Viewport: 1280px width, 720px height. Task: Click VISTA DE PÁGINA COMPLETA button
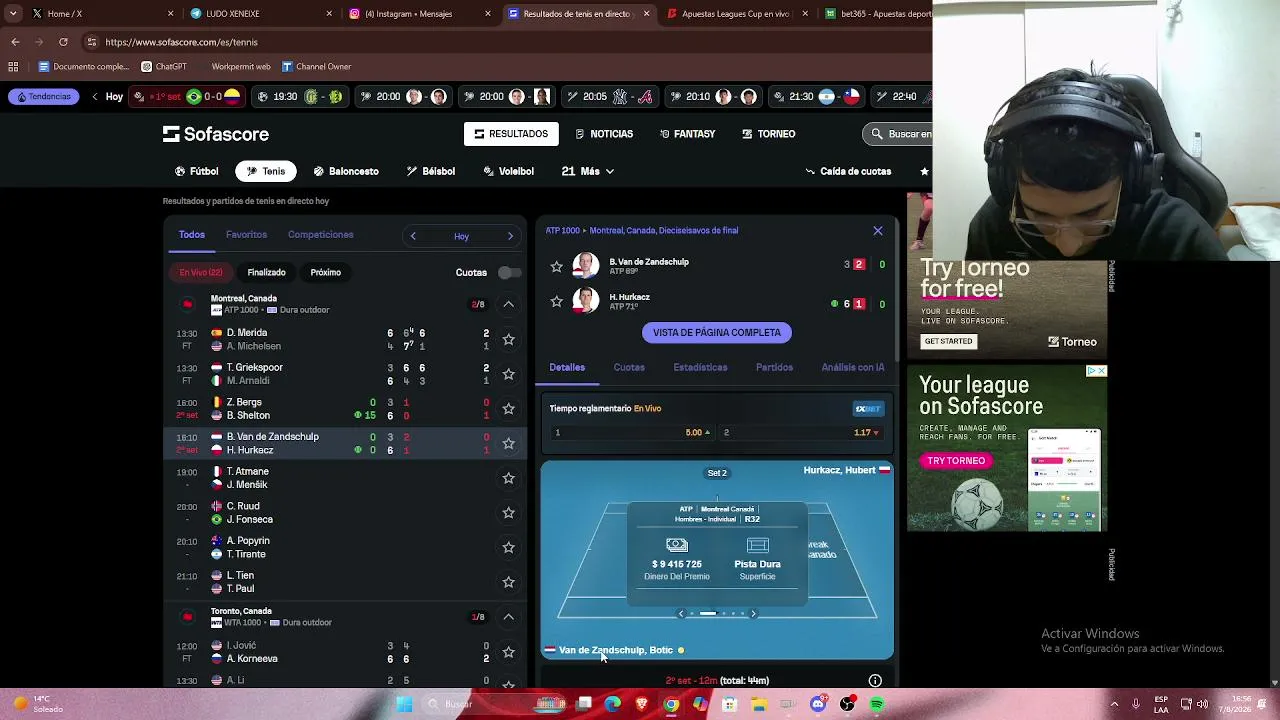[x=717, y=333]
